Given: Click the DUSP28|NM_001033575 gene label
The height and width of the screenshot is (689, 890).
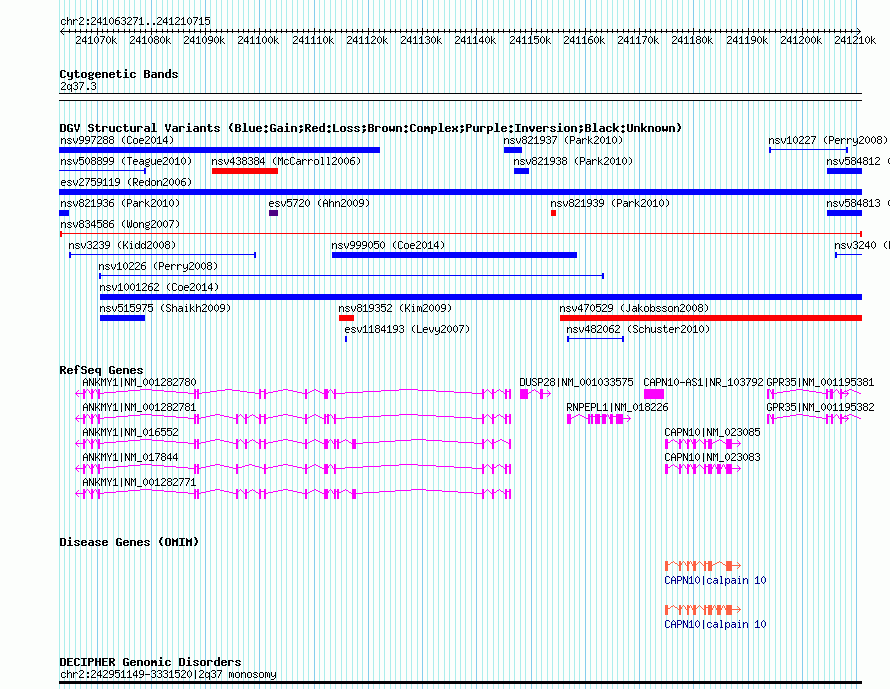Looking at the screenshot, I should [576, 383].
